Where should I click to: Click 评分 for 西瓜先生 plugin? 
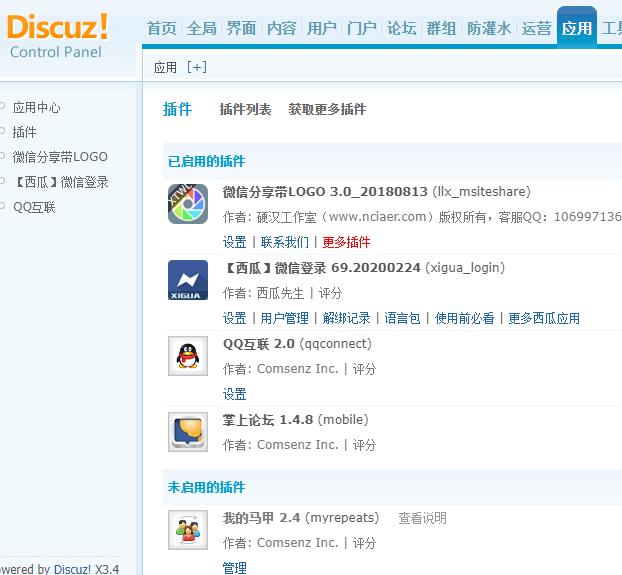pos(330,293)
